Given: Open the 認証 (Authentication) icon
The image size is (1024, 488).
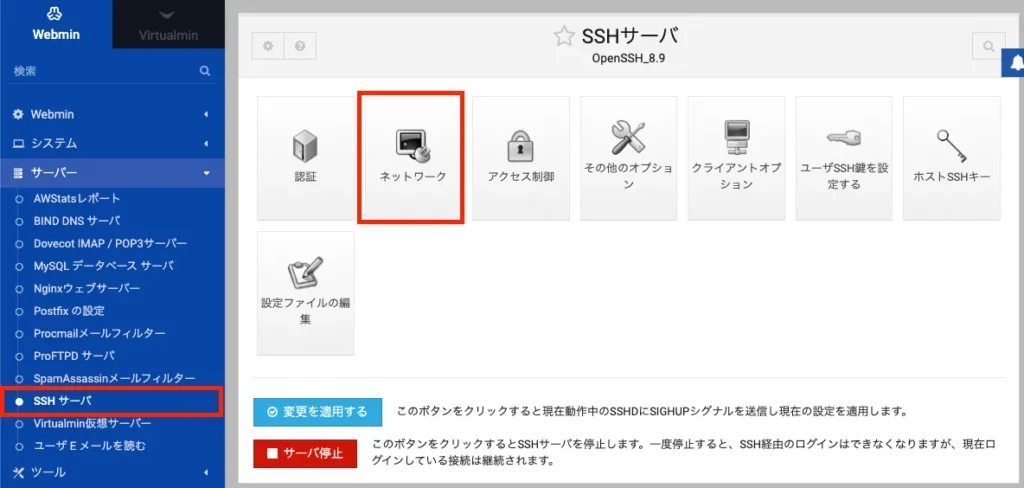Looking at the screenshot, I should [305, 157].
